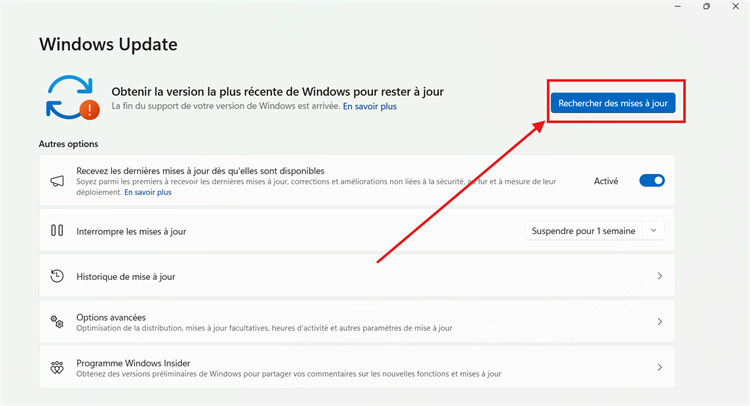Click the Windows Update sync status icon

[x=72, y=97]
